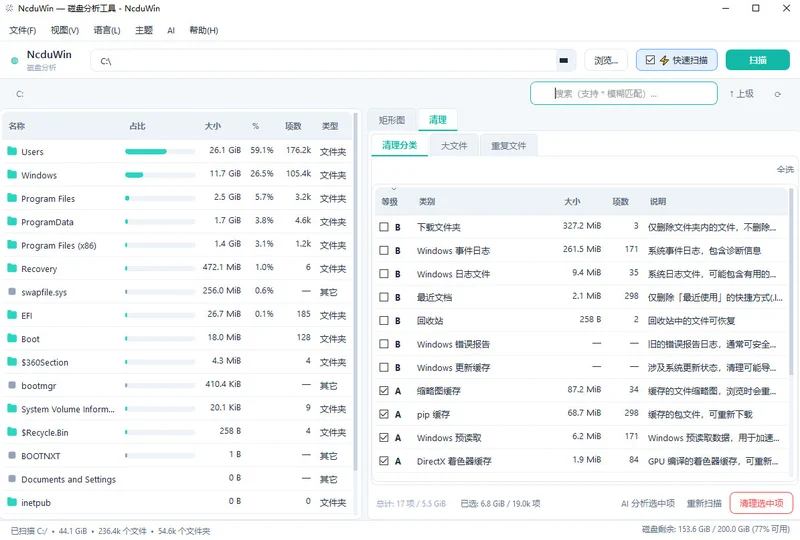Click the Program Files (x86) folder icon

12,245
